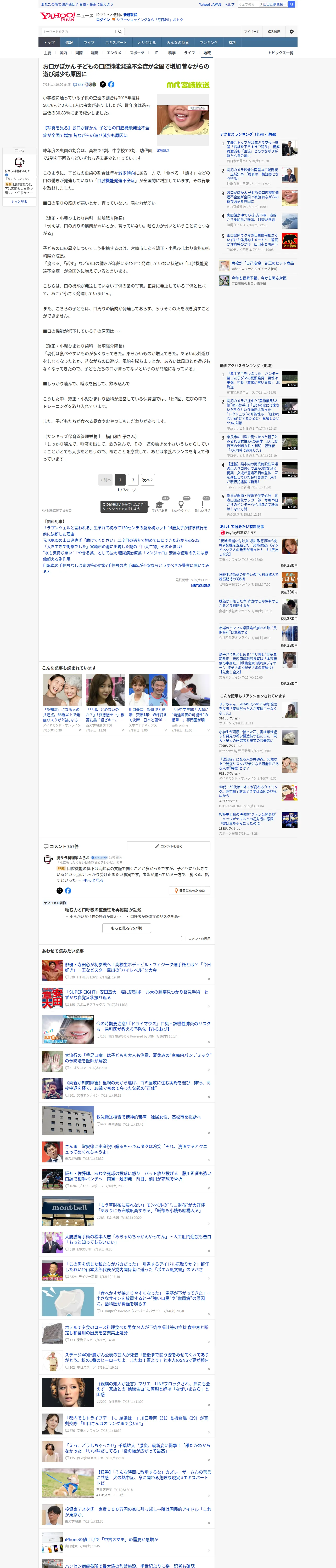336x1568 pixels.
Task: Click the コメントを書く pencil button
Action: pyautogui.click(x=168, y=846)
